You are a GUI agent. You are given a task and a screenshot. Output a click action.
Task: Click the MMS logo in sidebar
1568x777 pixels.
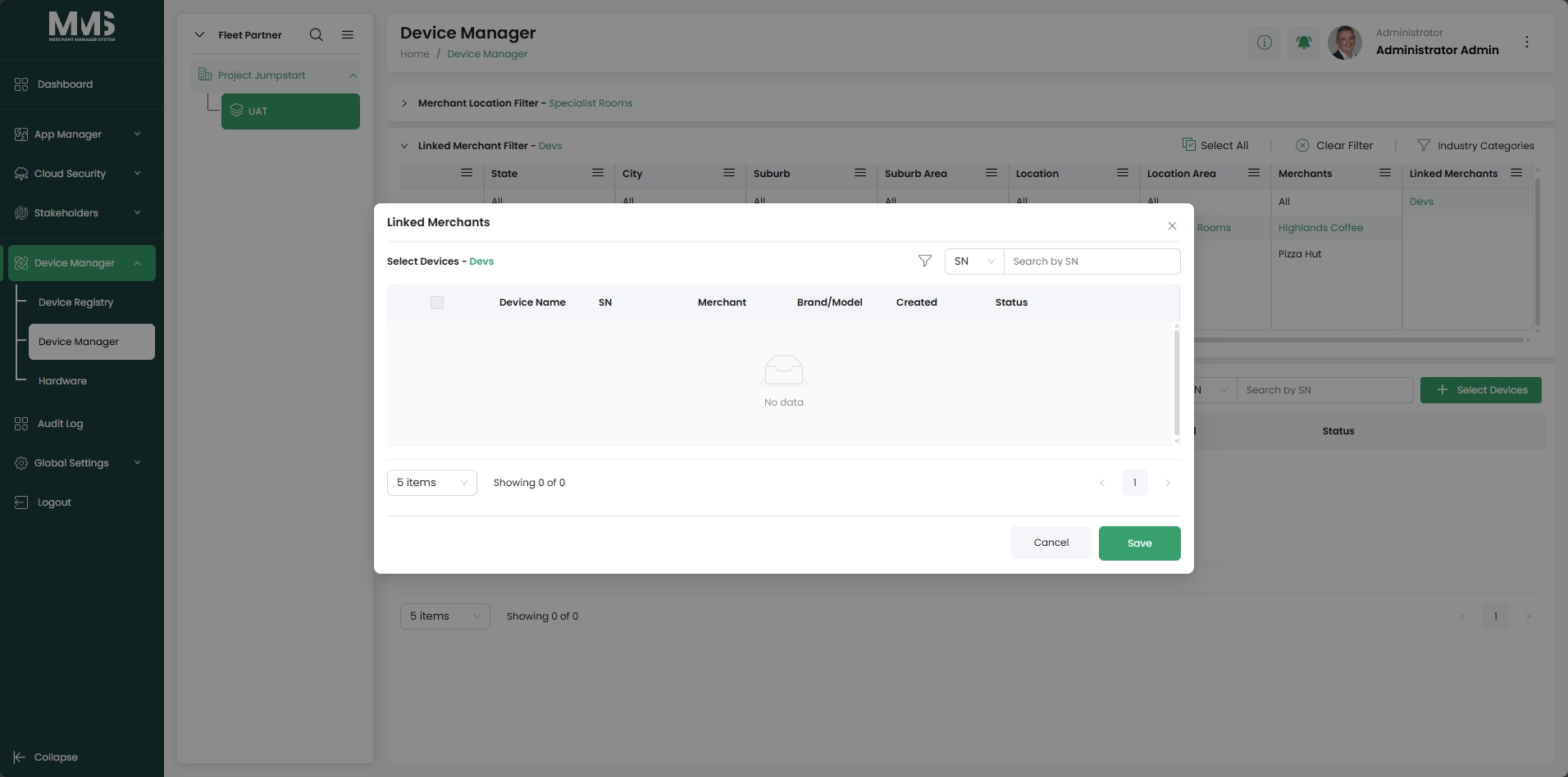click(81, 26)
